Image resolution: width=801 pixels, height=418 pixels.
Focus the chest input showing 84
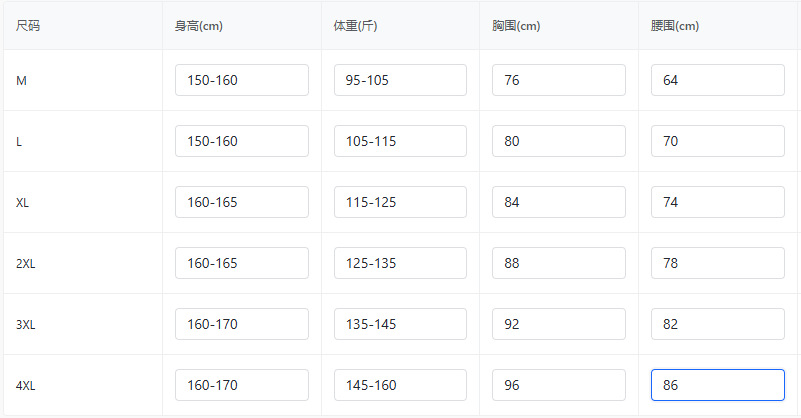(558, 202)
